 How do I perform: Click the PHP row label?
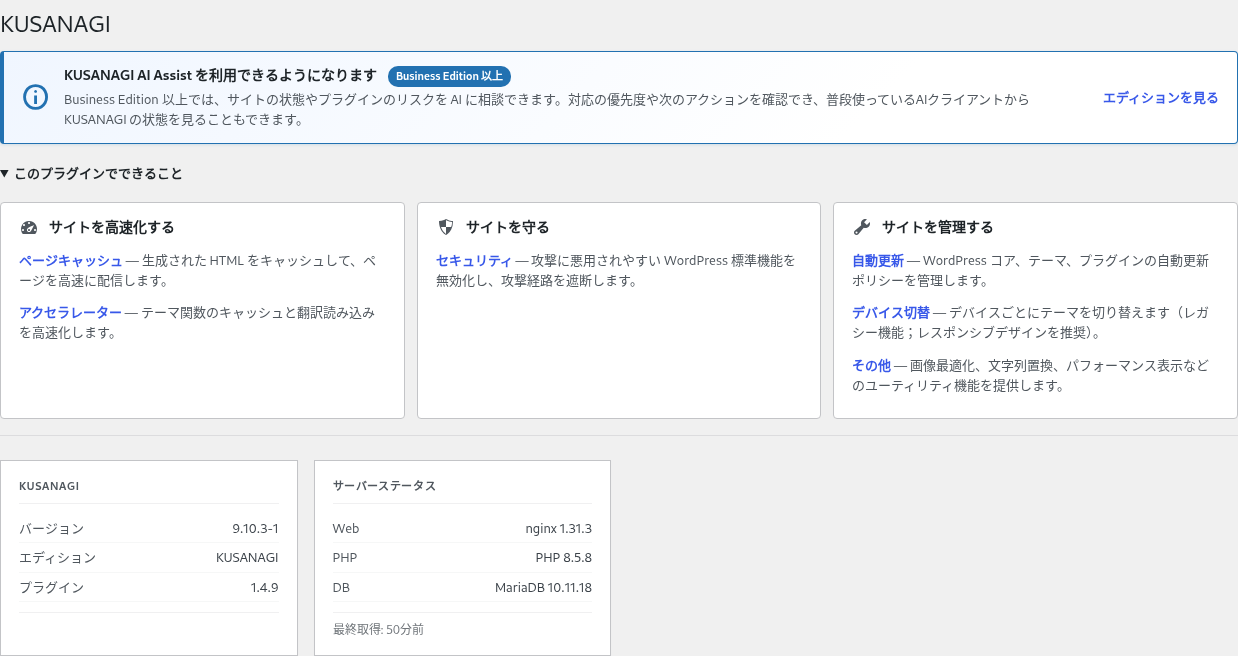coord(345,558)
